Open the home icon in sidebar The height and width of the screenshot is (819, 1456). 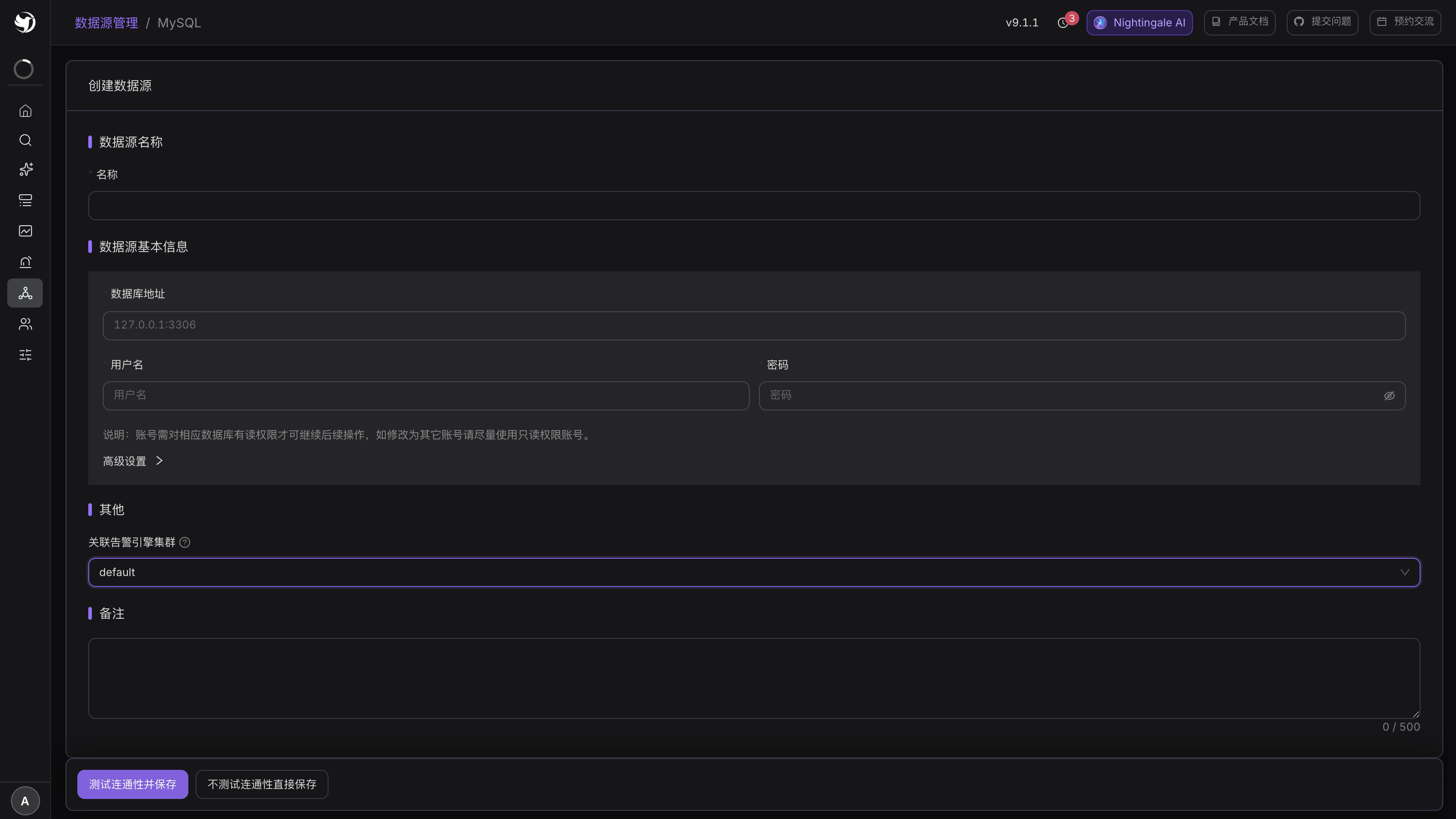pos(25,111)
